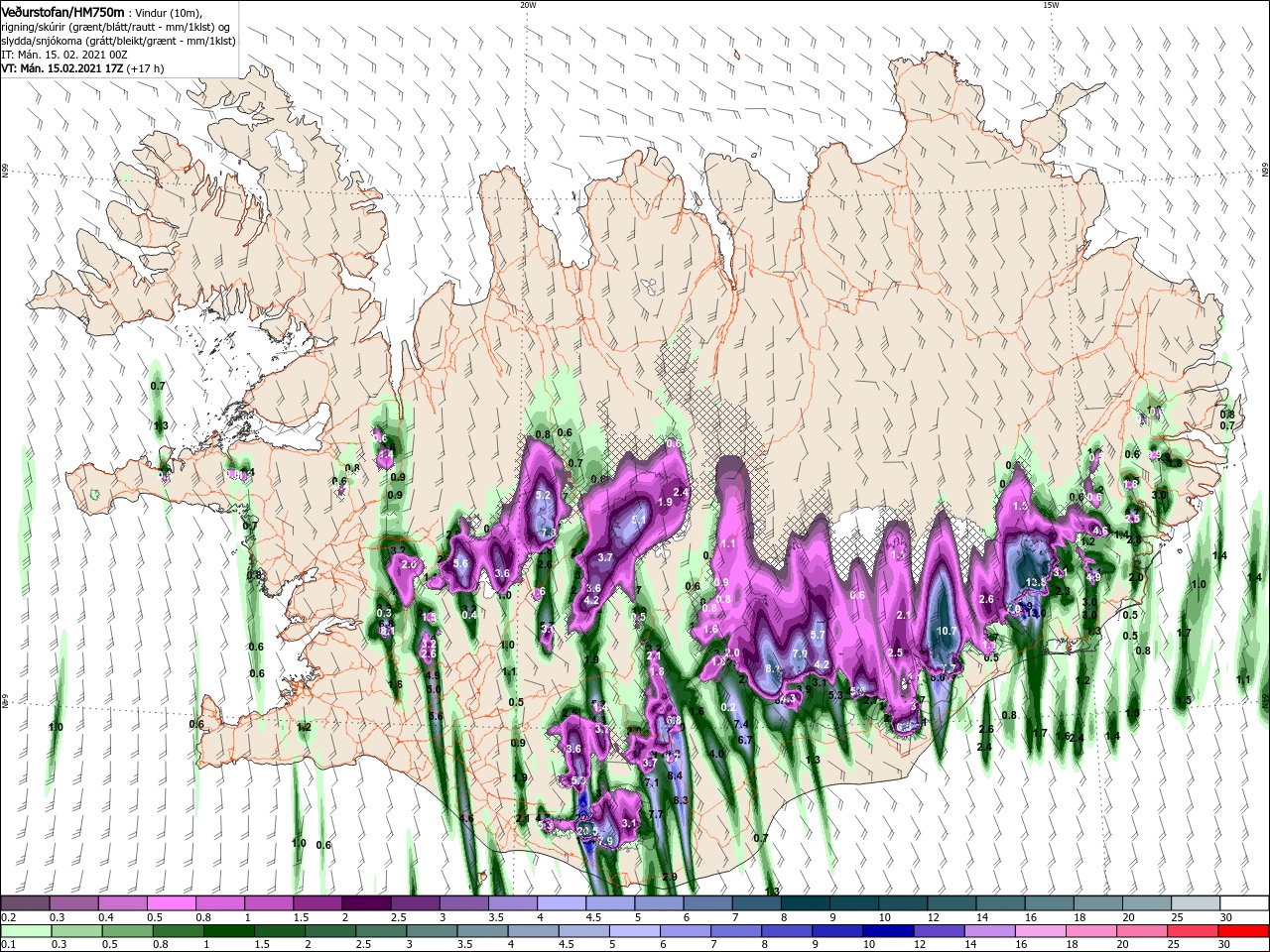This screenshot has width=1270, height=952.
Task: Click the 1 magenta swatch, upper legend row
Action: point(269,903)
